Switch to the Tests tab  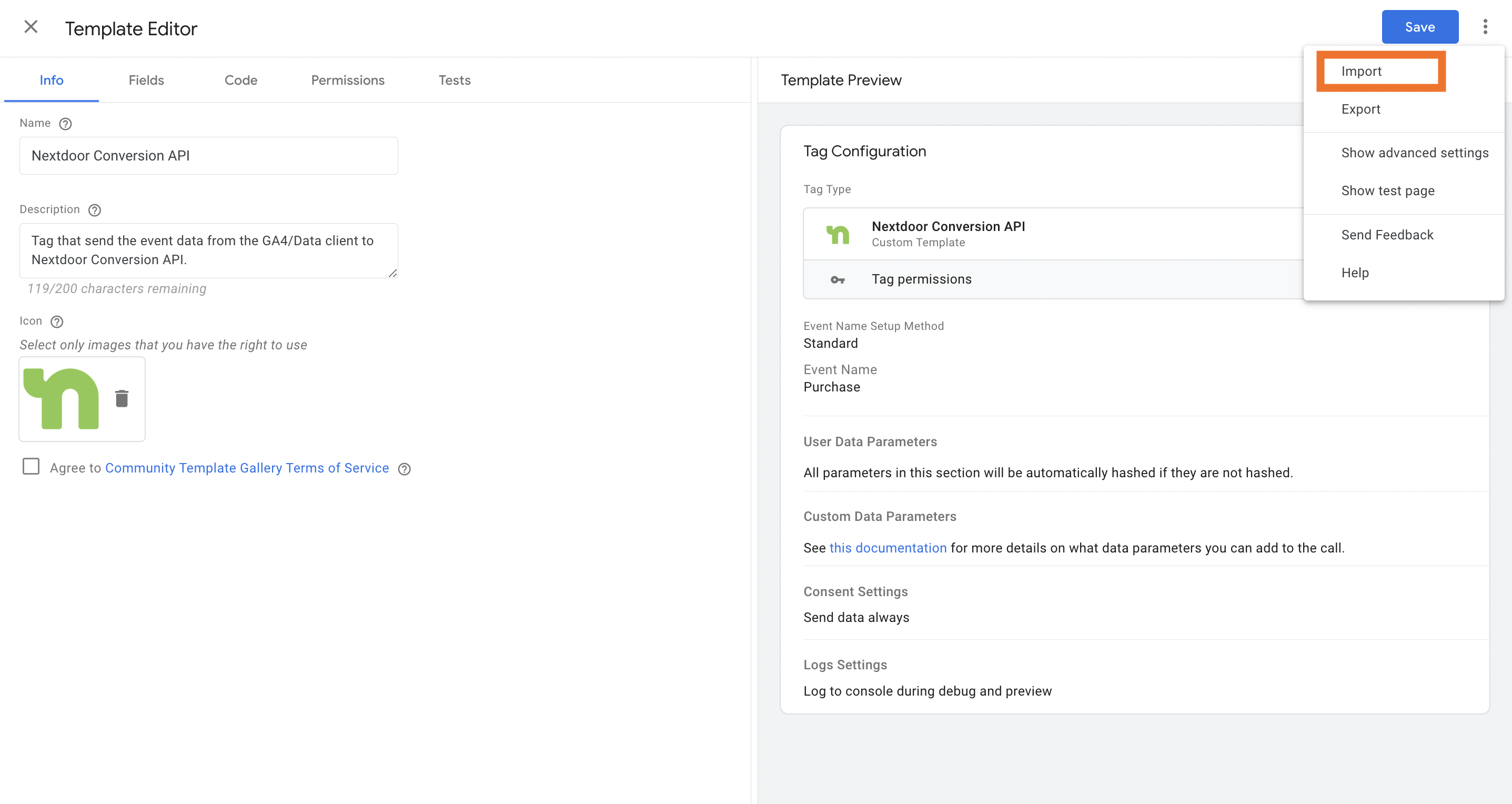pos(454,80)
